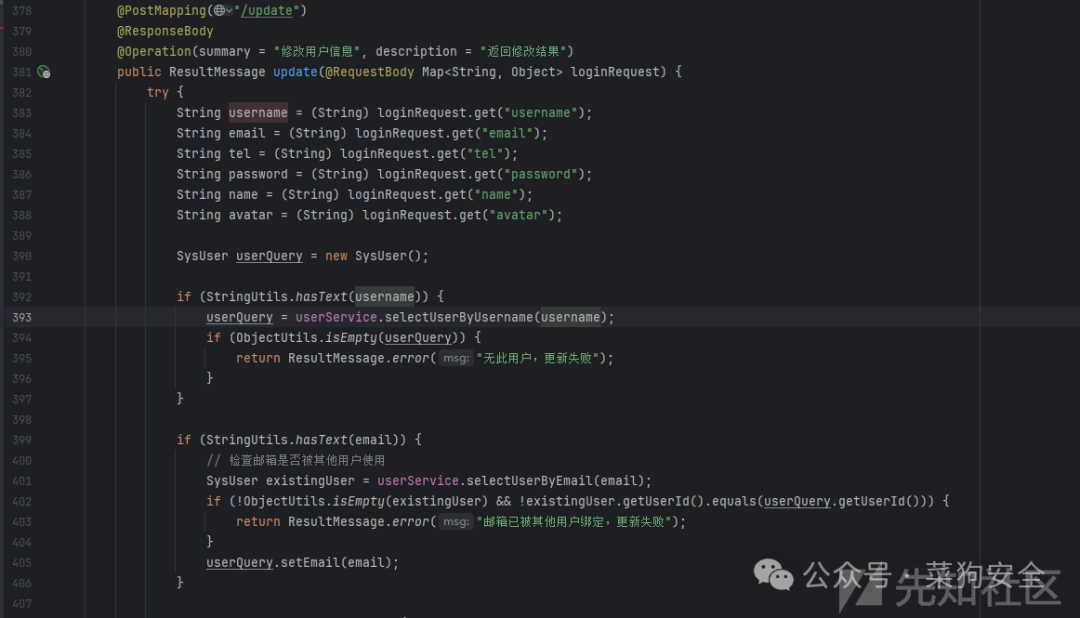The image size is (1080, 618).
Task: Click the ResultMessage return type on line 381
Action: point(216,72)
